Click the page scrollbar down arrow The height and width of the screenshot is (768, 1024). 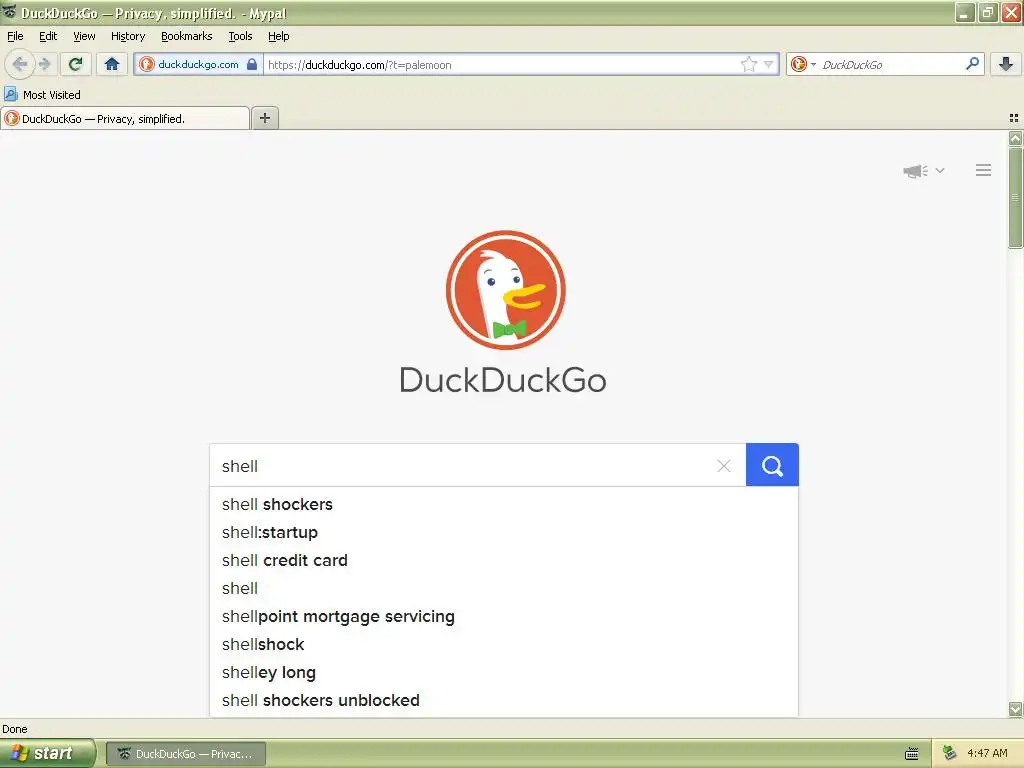point(1015,709)
